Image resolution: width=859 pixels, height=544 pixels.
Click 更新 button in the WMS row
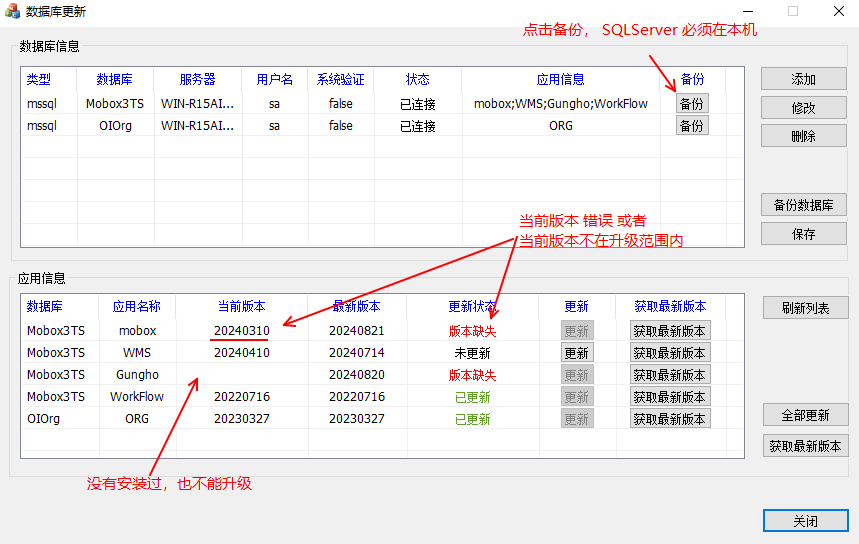point(576,353)
